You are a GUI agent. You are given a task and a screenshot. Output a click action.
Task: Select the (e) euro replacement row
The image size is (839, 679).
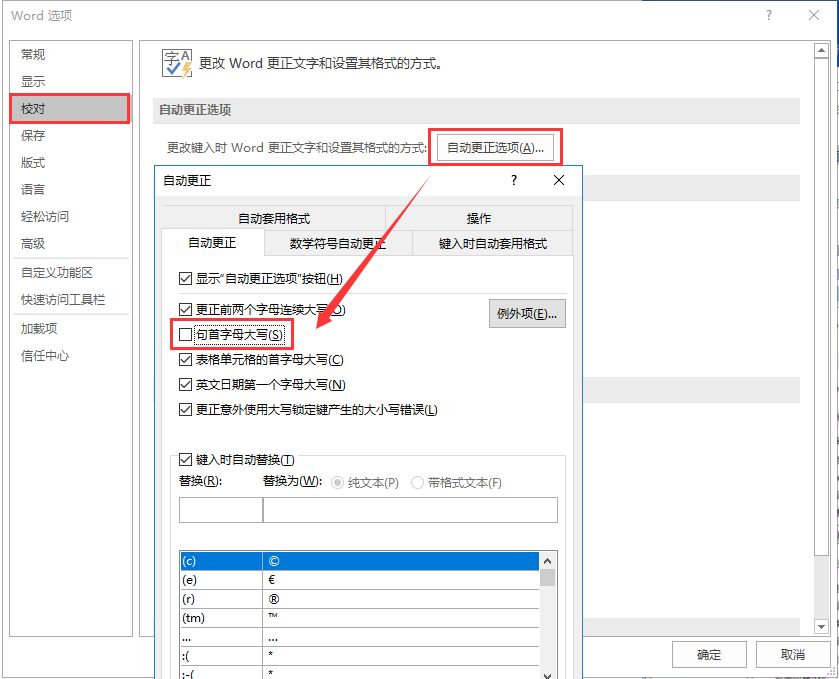360,580
